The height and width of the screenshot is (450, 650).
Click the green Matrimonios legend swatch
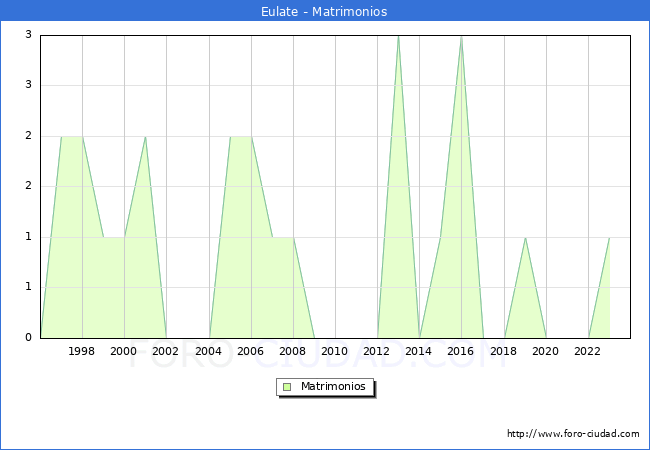287,386
